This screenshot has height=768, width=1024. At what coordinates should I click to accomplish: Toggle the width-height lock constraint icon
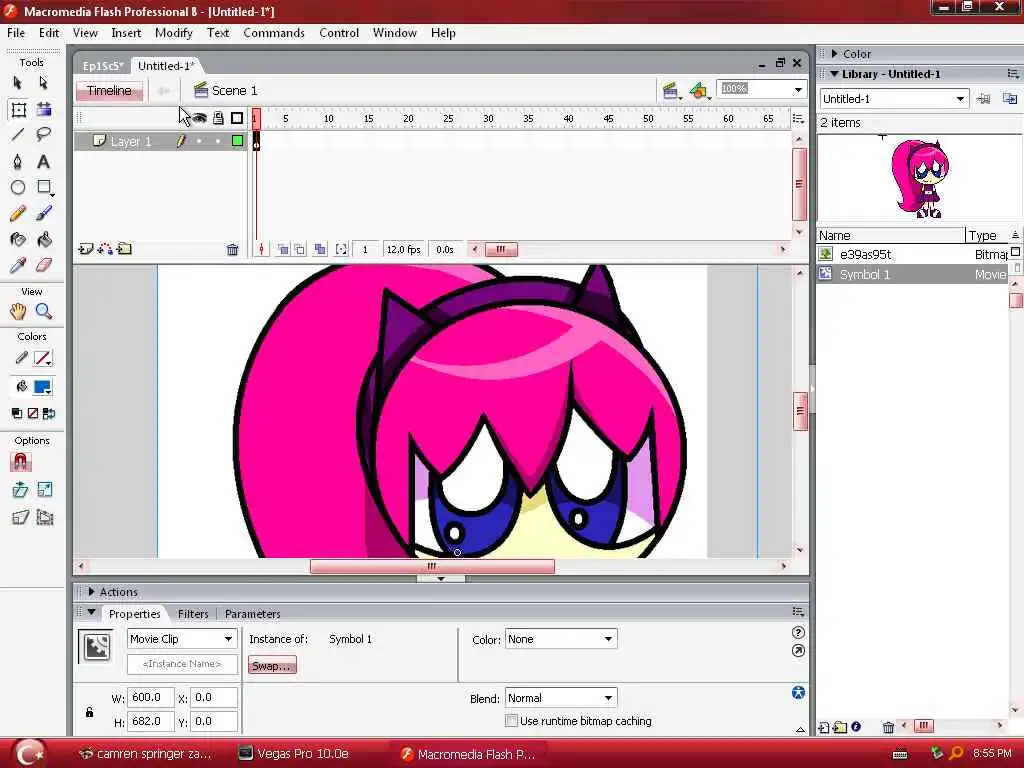click(89, 712)
